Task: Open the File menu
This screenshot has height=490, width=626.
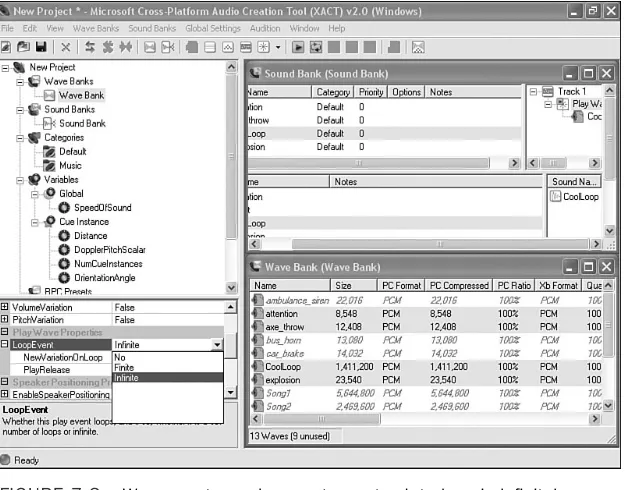Action: [7, 28]
